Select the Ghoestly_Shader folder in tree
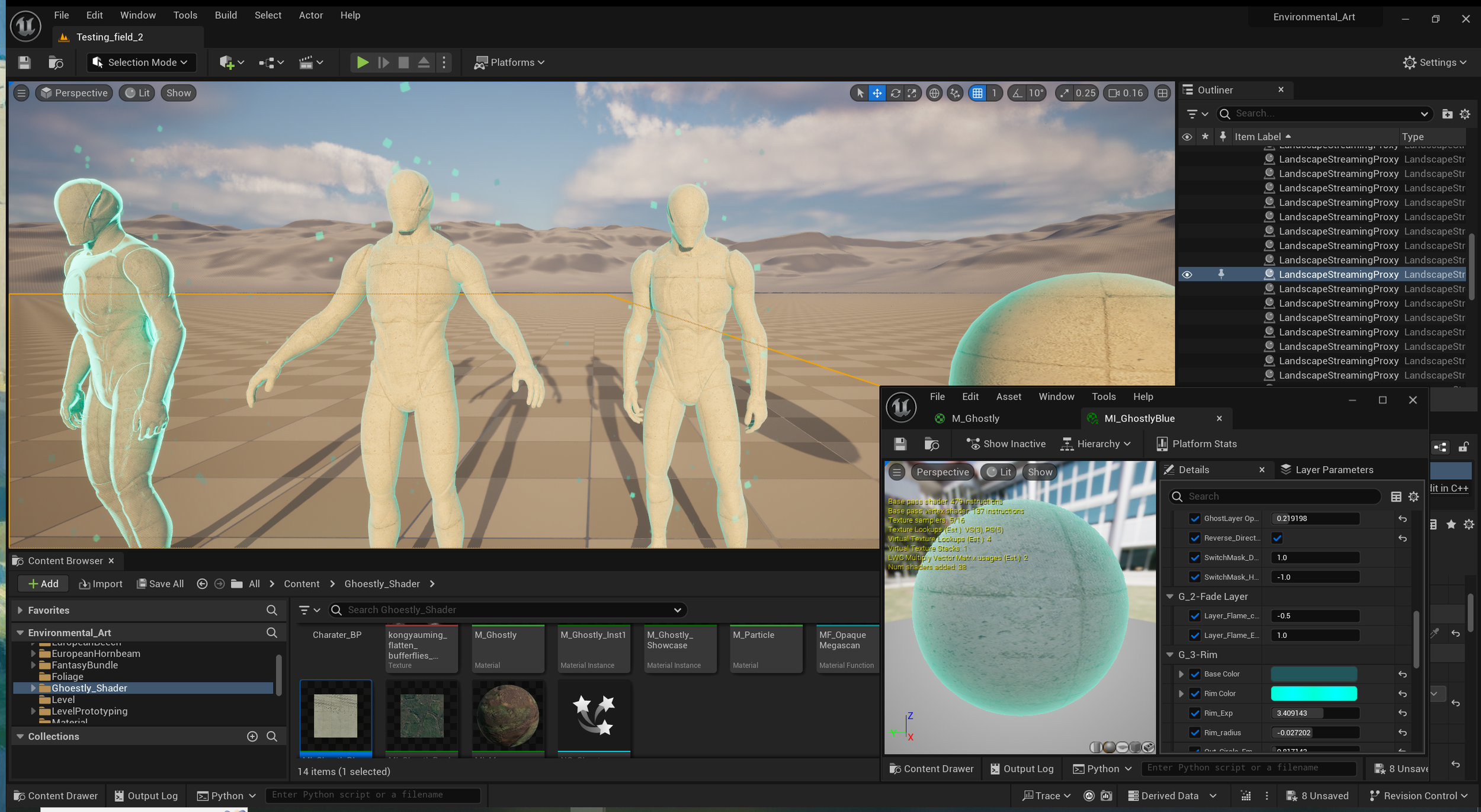Screen dimensions: 1481x812 click(89, 688)
